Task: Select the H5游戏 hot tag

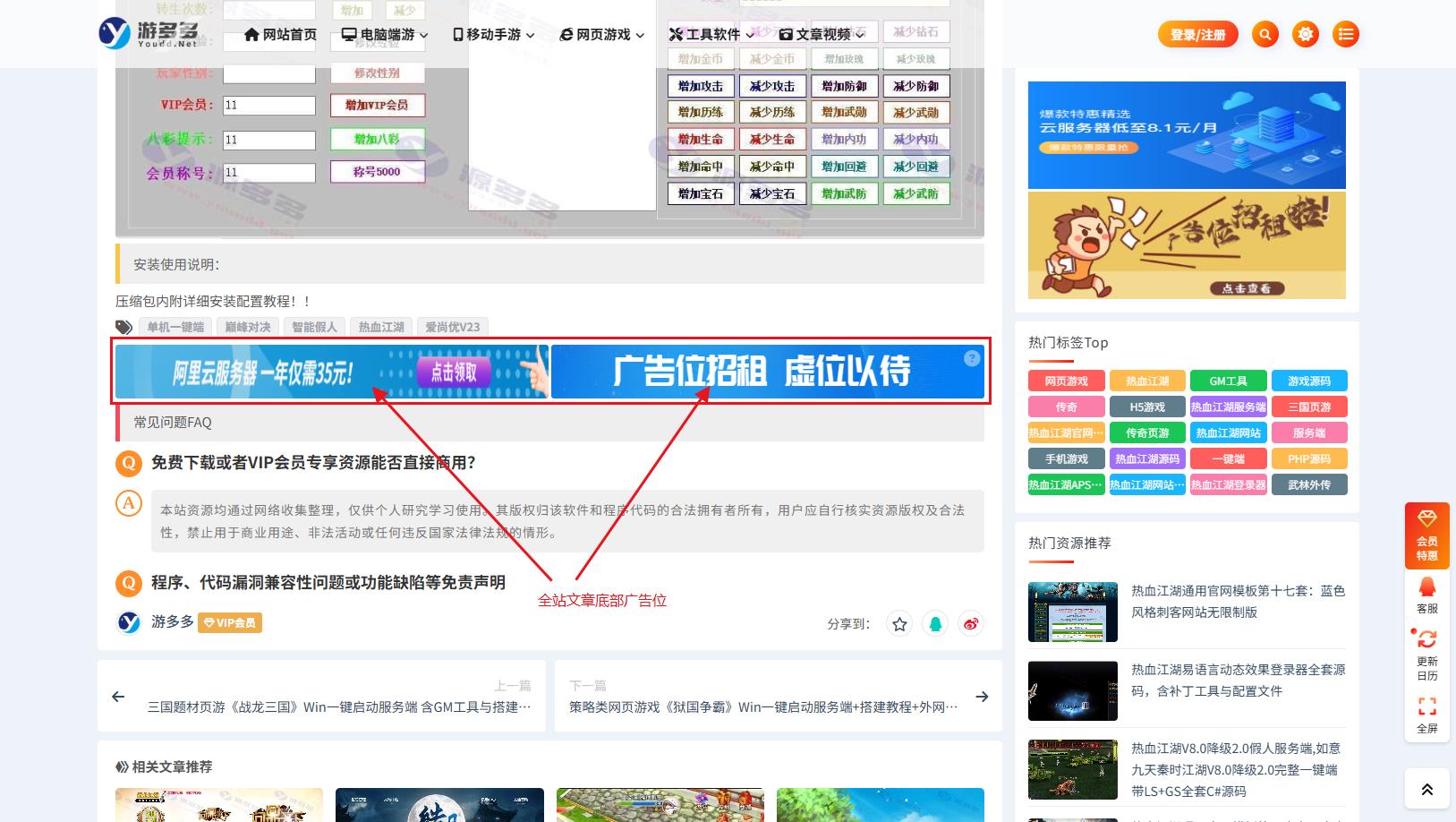Action: pyautogui.click(x=1147, y=407)
